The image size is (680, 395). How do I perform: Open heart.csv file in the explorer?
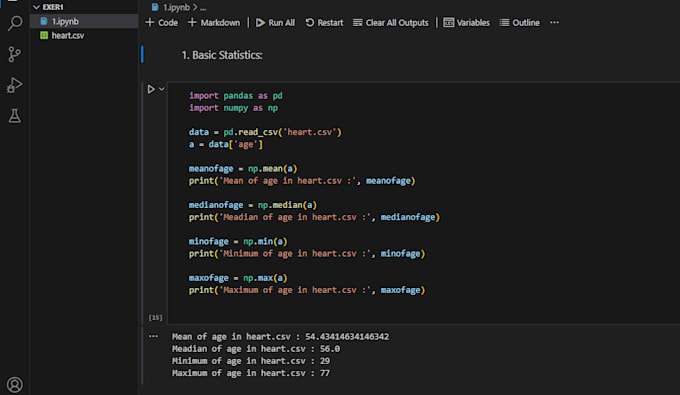84,36
